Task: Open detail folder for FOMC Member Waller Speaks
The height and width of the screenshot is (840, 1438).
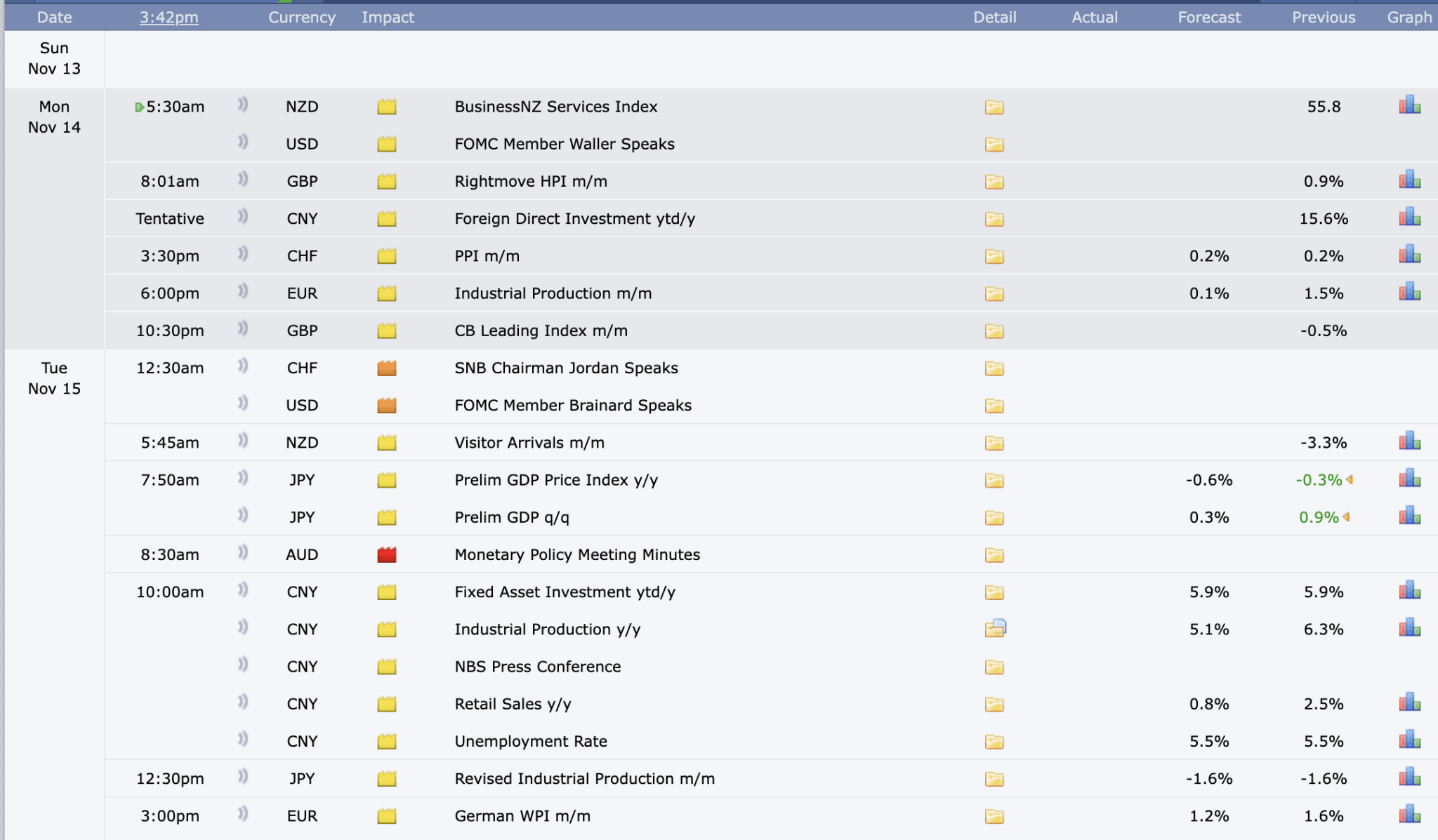Action: click(x=994, y=145)
